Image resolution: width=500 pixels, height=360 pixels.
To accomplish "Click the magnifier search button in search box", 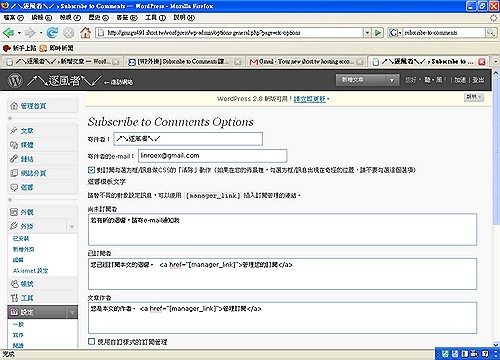I will (490, 33).
